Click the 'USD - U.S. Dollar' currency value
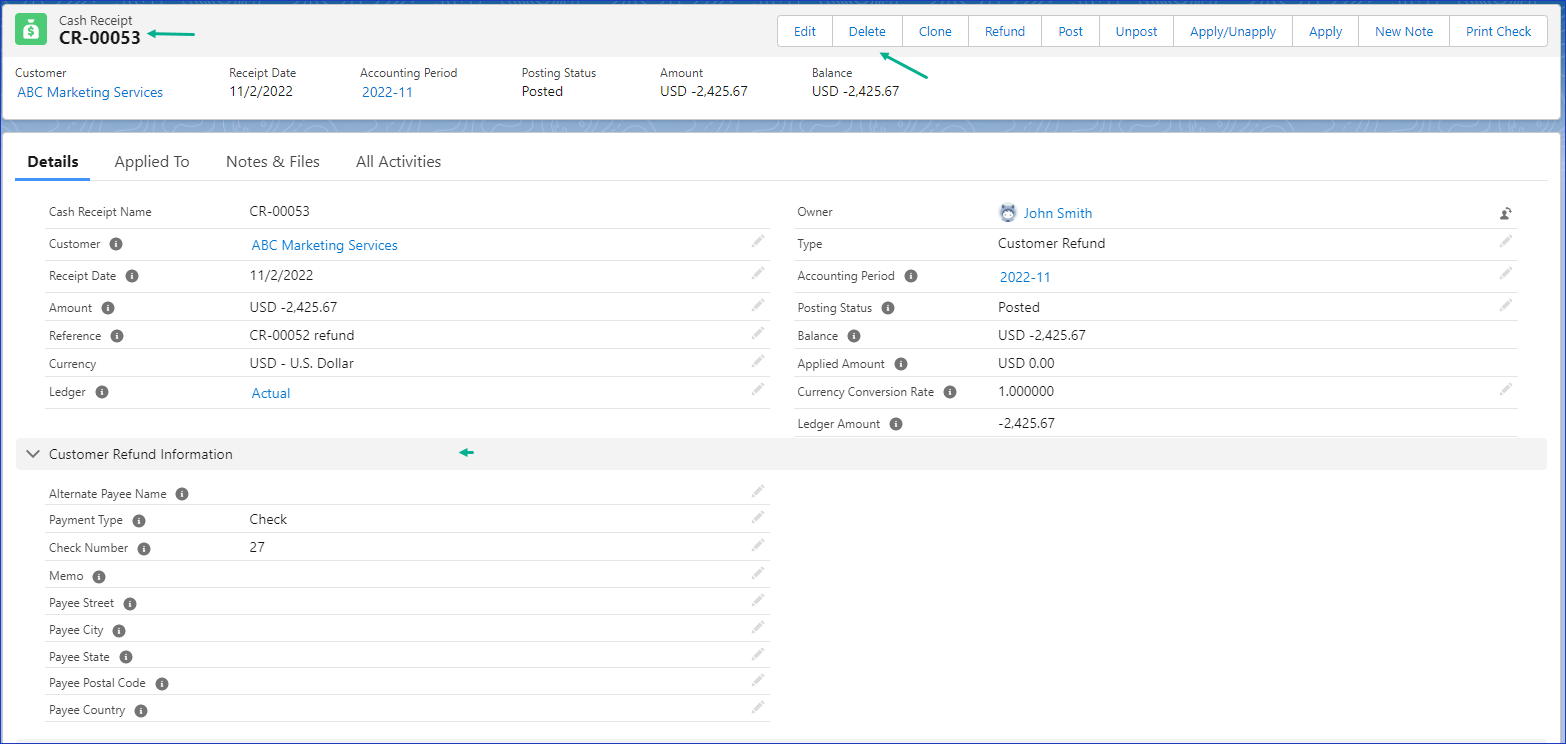This screenshot has height=744, width=1566. coord(302,363)
